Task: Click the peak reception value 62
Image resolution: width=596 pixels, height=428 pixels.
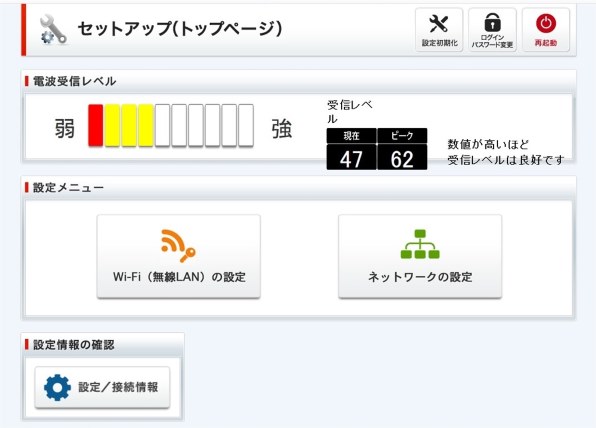Action: coord(402,158)
